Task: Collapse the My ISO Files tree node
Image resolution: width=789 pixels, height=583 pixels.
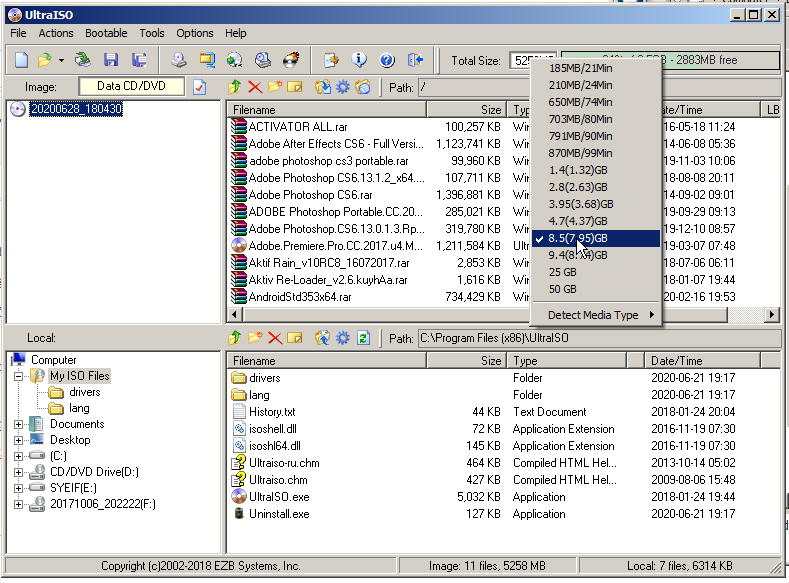Action: pyautogui.click(x=19, y=376)
